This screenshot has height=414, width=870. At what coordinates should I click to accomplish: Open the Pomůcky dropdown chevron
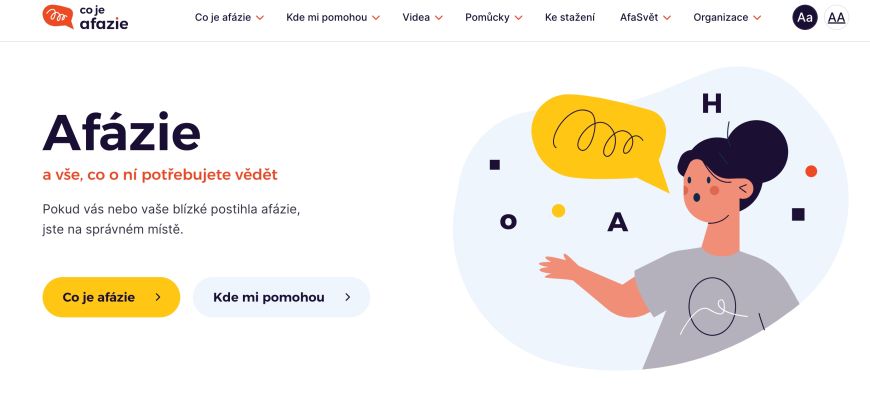click(x=518, y=18)
